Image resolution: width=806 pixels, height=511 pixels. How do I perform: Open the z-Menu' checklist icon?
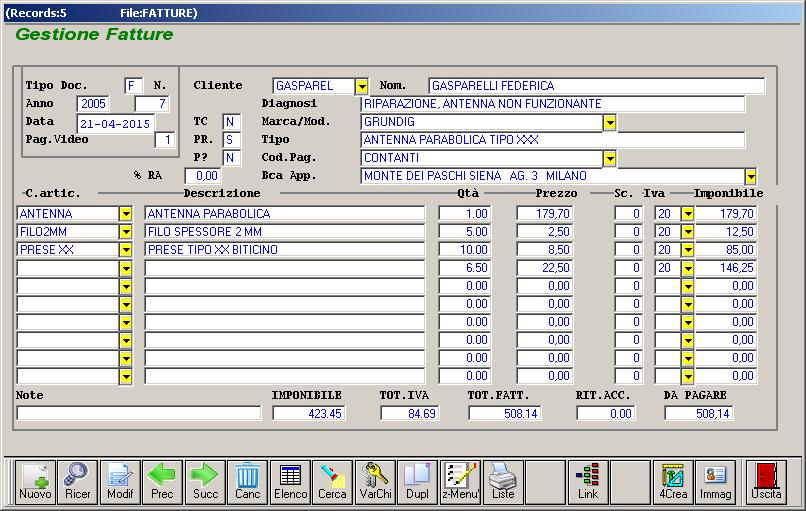pyautogui.click(x=461, y=481)
